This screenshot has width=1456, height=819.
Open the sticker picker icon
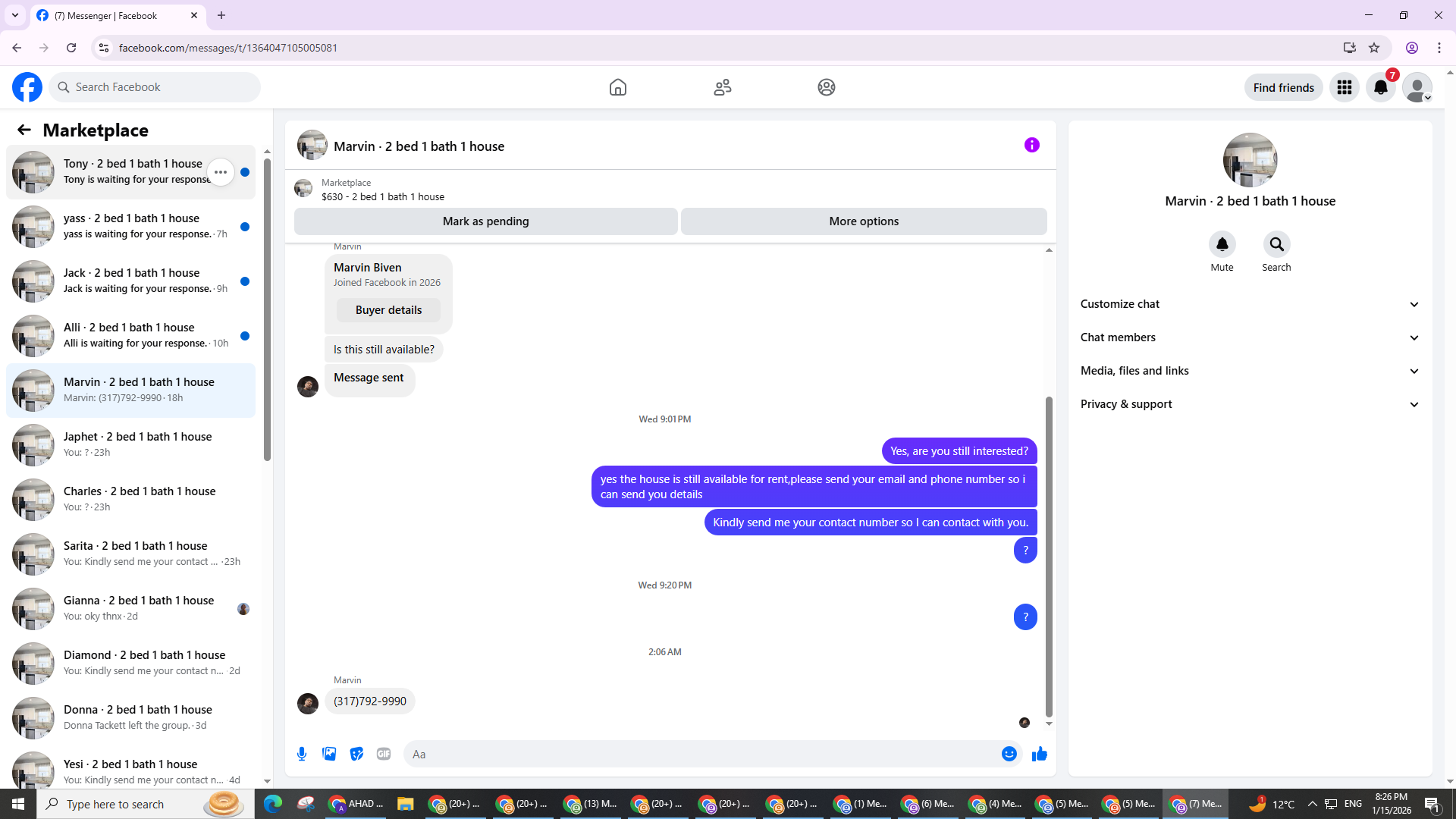click(356, 754)
